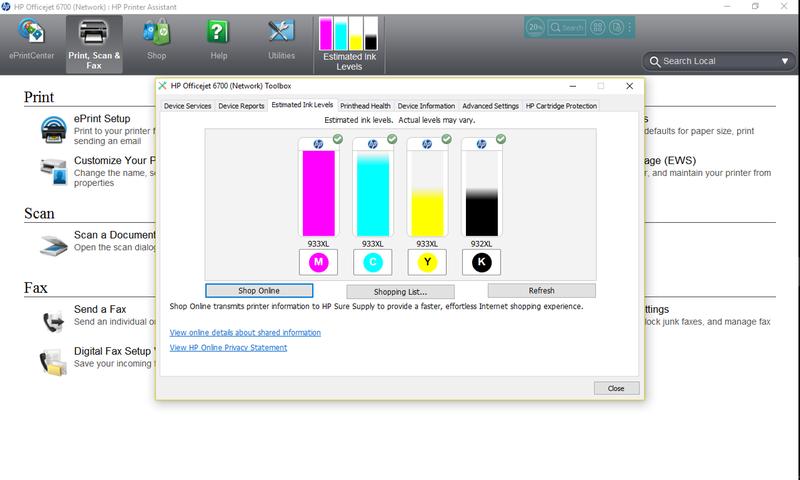Image resolution: width=800 pixels, height=480 pixels.
Task: Open the three-dot menu in overlay toolbar
Action: pyautogui.click(x=630, y=27)
